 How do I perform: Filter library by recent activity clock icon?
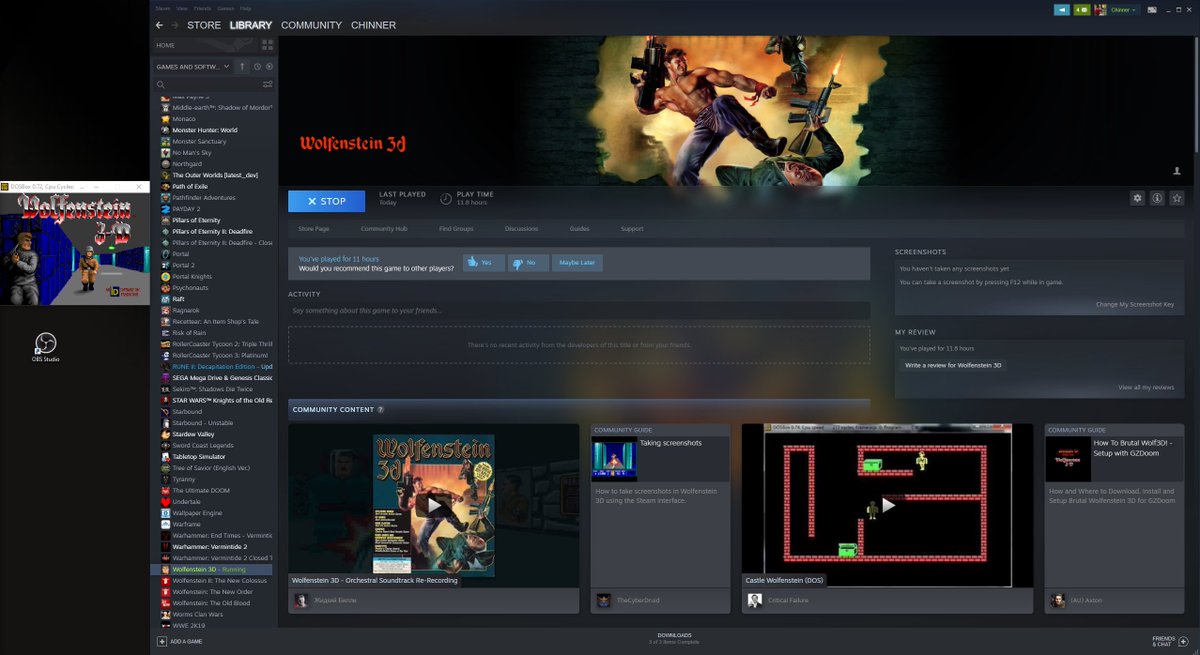(257, 67)
